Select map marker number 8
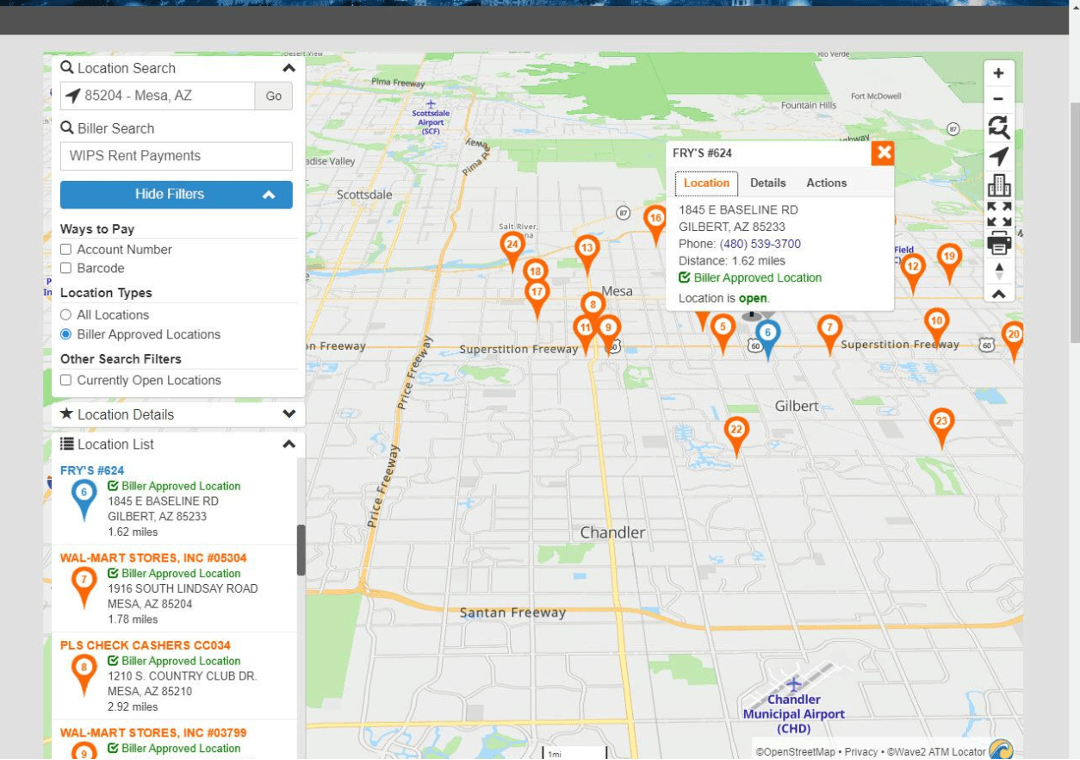The height and width of the screenshot is (760, 1080). tap(592, 304)
